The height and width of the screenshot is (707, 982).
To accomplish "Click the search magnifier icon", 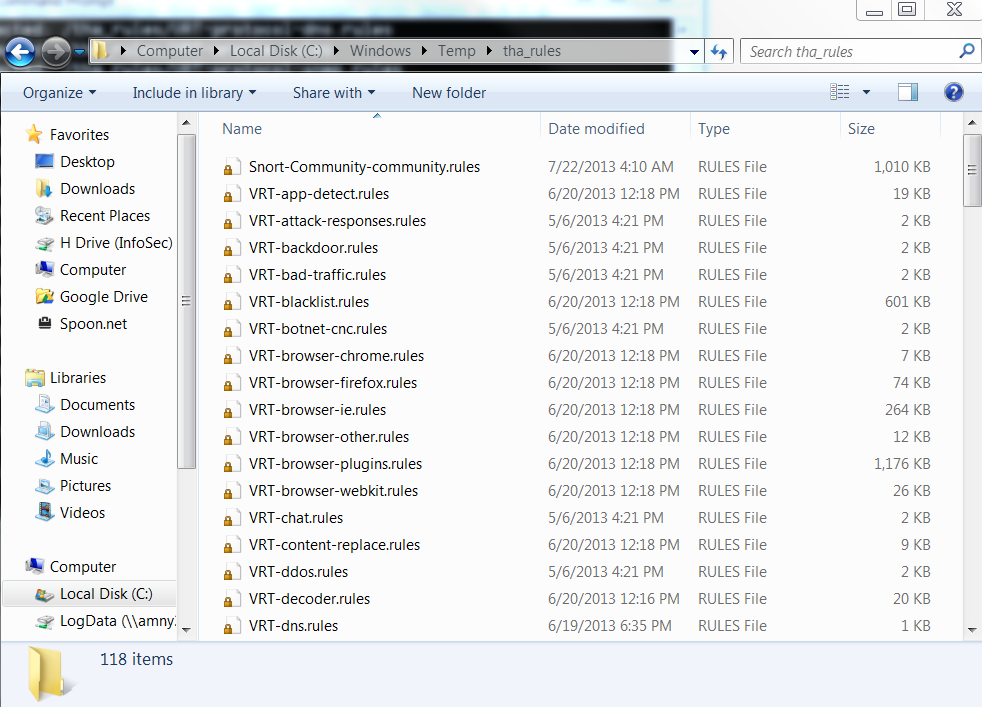I will (966, 51).
